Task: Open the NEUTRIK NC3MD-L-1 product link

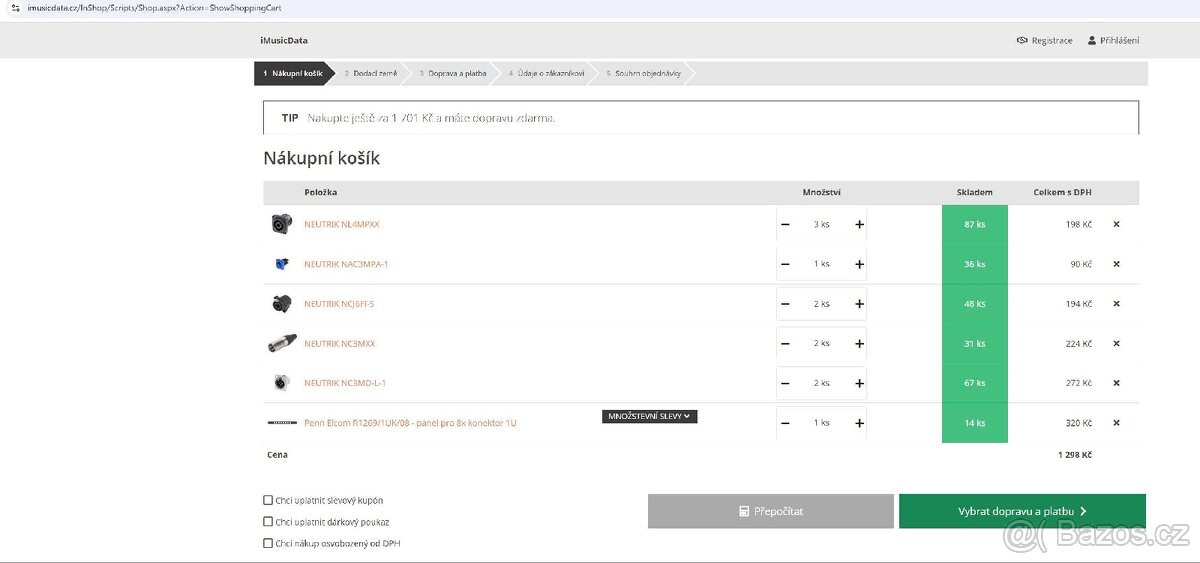Action: coord(345,383)
